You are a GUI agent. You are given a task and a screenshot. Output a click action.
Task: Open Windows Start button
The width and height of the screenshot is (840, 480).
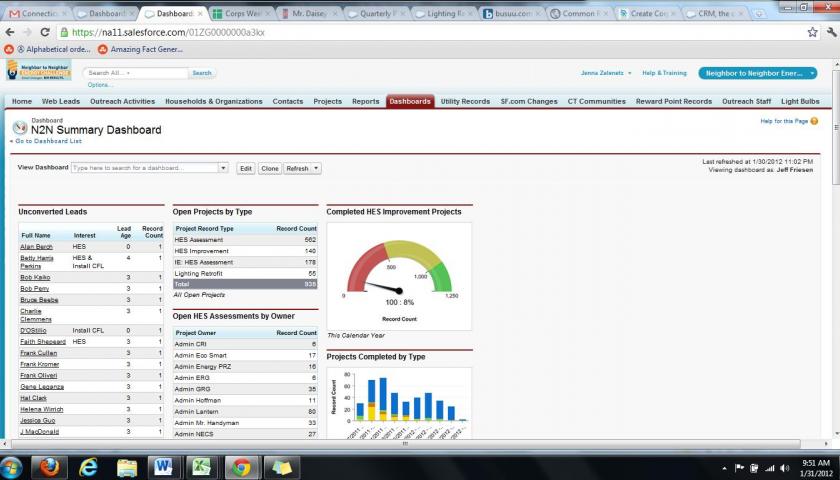(11, 468)
